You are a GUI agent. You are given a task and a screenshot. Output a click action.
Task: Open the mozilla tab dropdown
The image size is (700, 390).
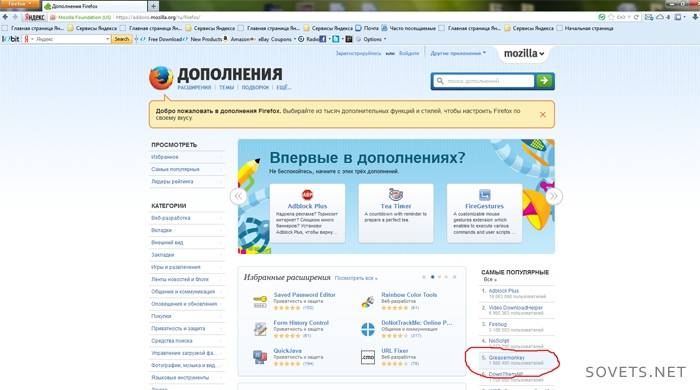click(524, 54)
